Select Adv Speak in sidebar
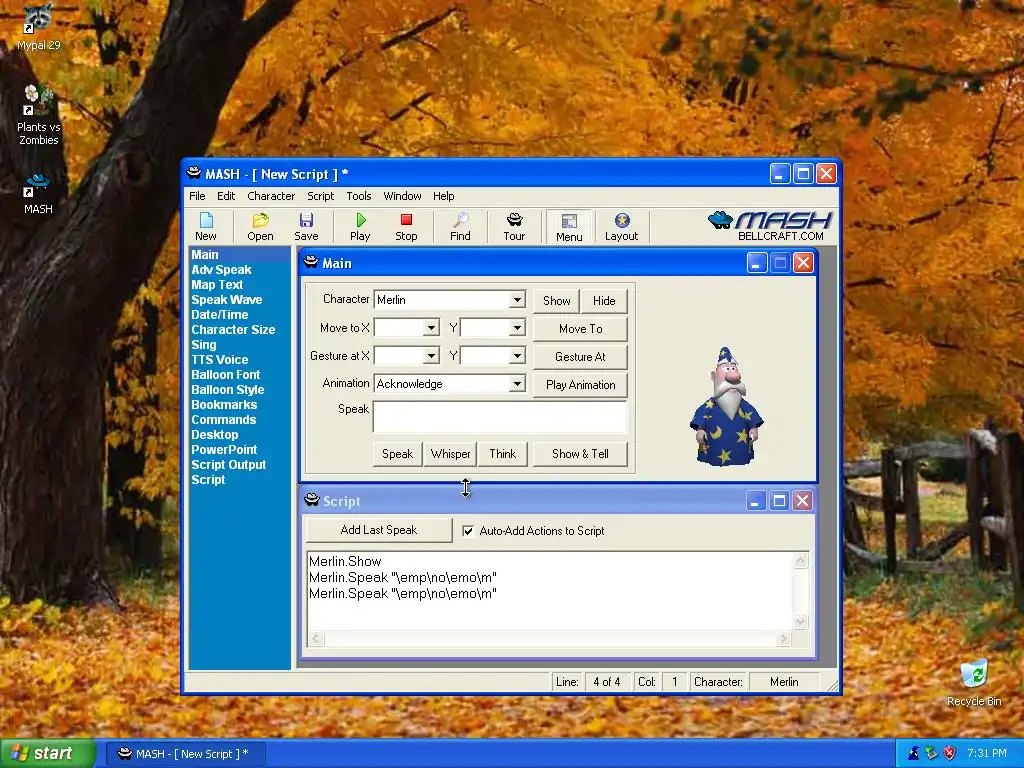Viewport: 1024px width, 768px height. (221, 270)
